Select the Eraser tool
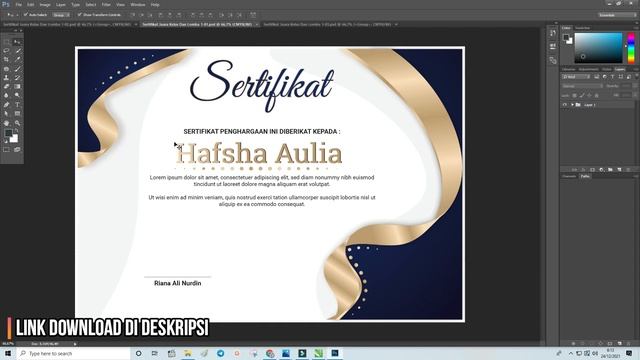 pos(7,87)
